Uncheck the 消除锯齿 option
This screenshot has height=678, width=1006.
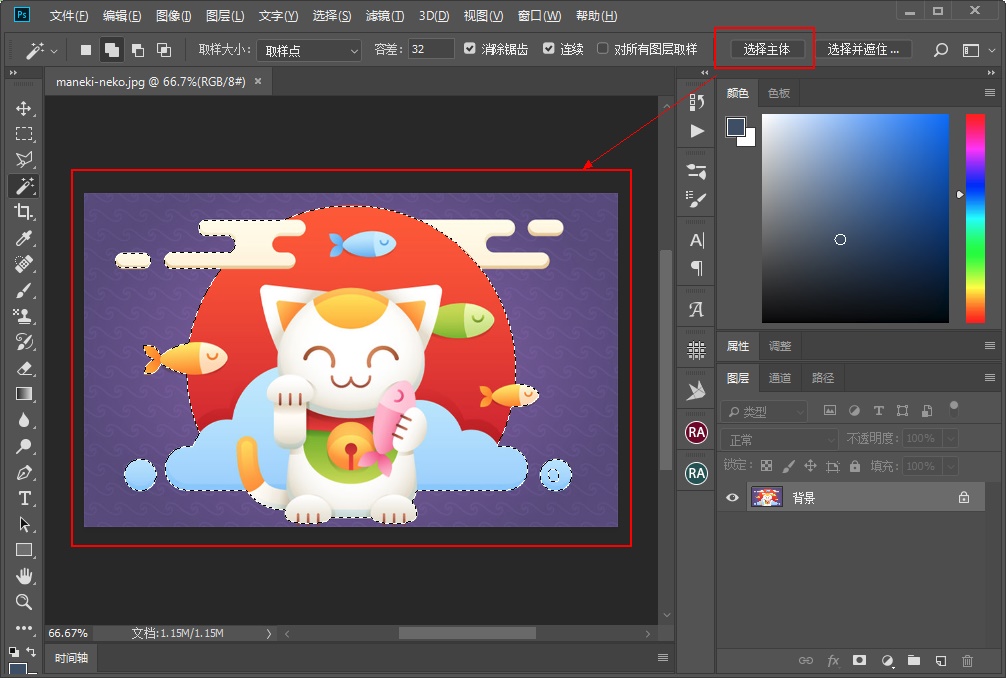click(469, 47)
